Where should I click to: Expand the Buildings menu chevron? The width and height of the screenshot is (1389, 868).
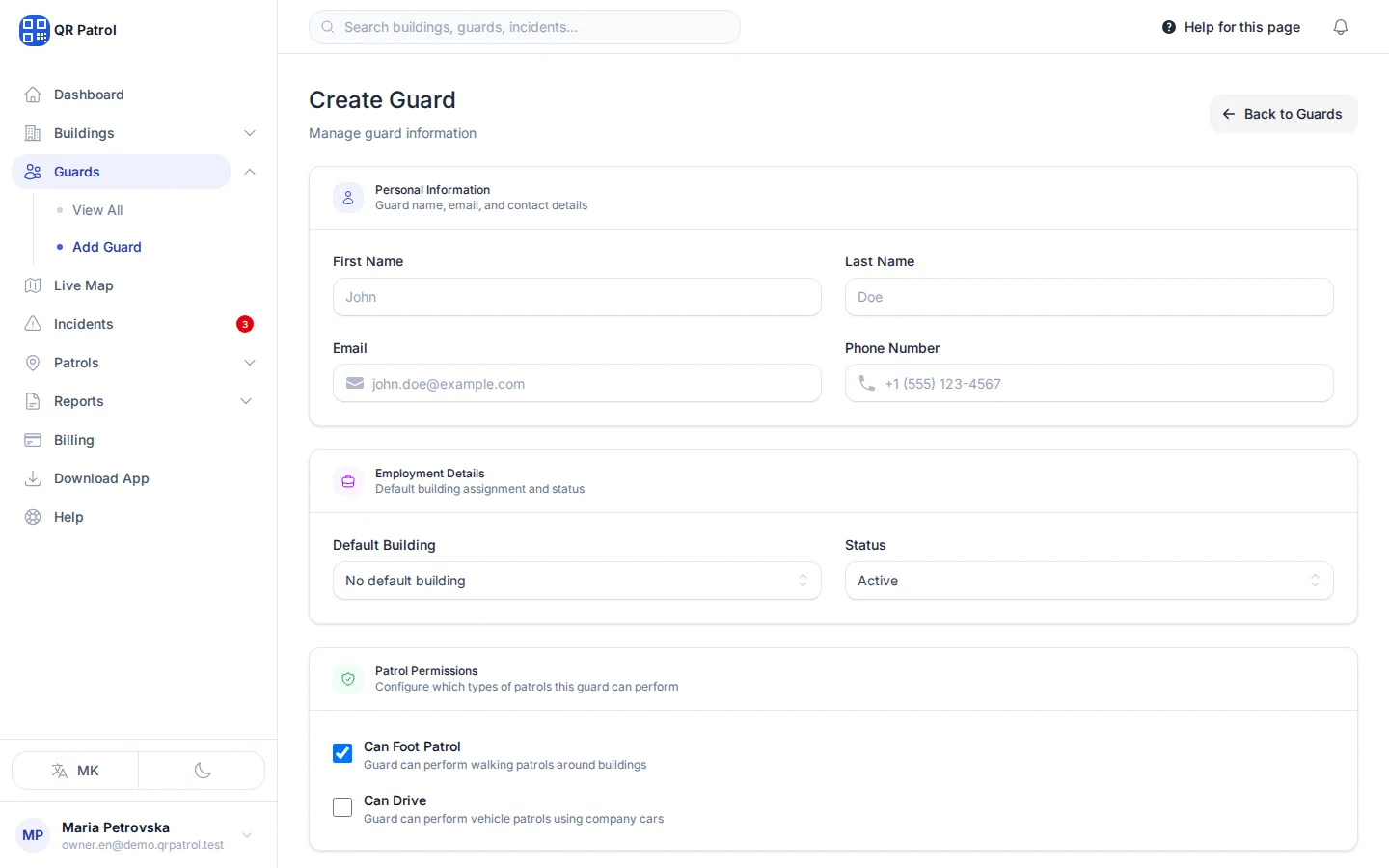click(x=250, y=133)
